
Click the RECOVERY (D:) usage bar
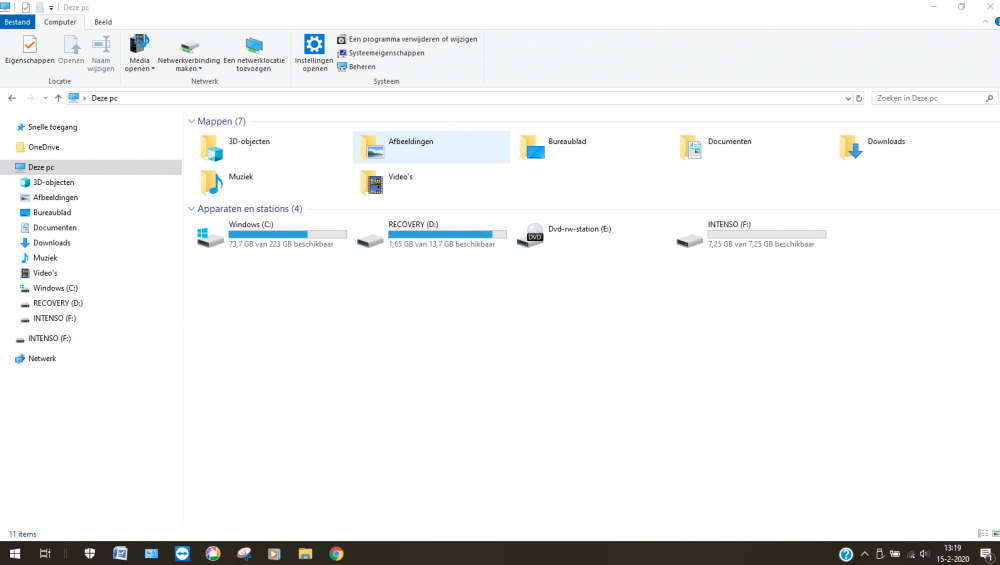[x=447, y=234]
